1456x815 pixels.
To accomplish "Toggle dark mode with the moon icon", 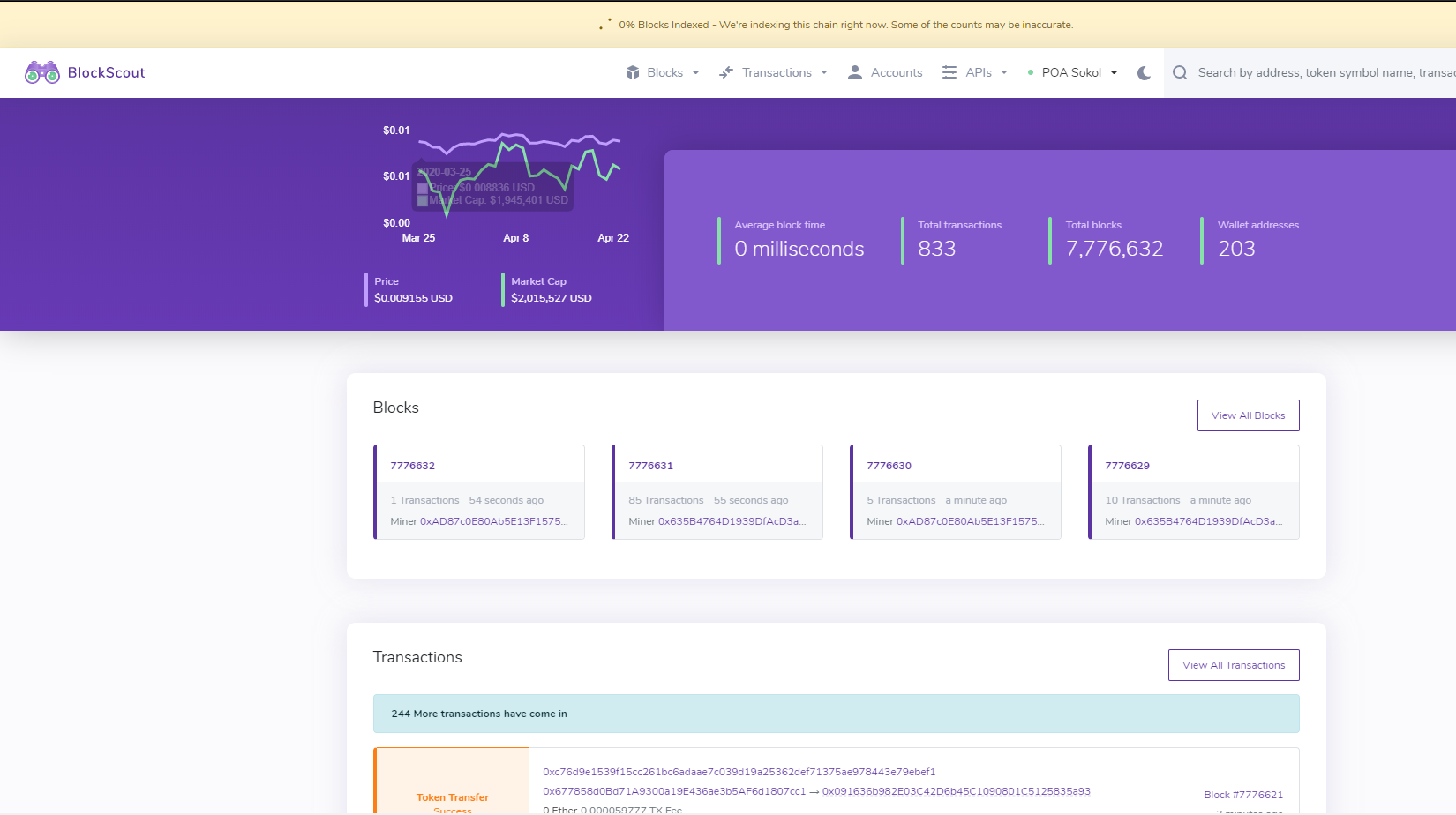I will click(x=1144, y=73).
